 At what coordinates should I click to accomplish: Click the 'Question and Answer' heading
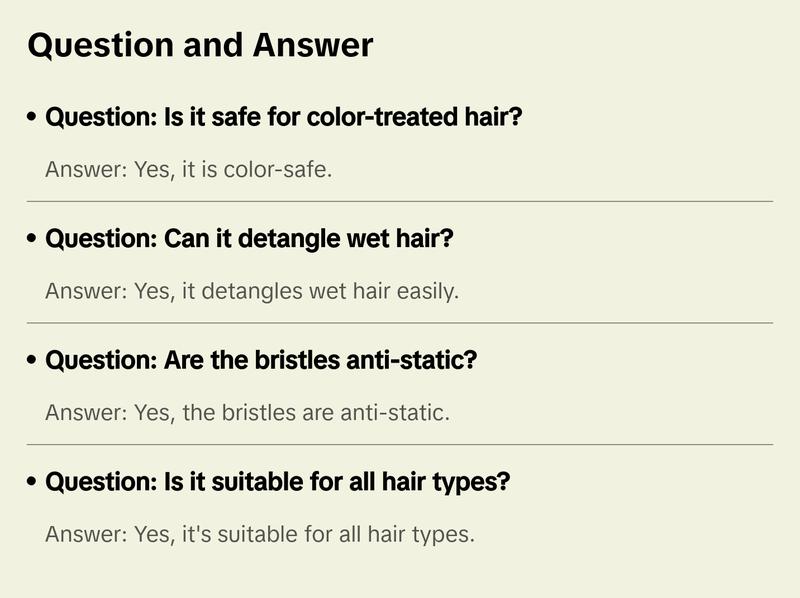[200, 45]
